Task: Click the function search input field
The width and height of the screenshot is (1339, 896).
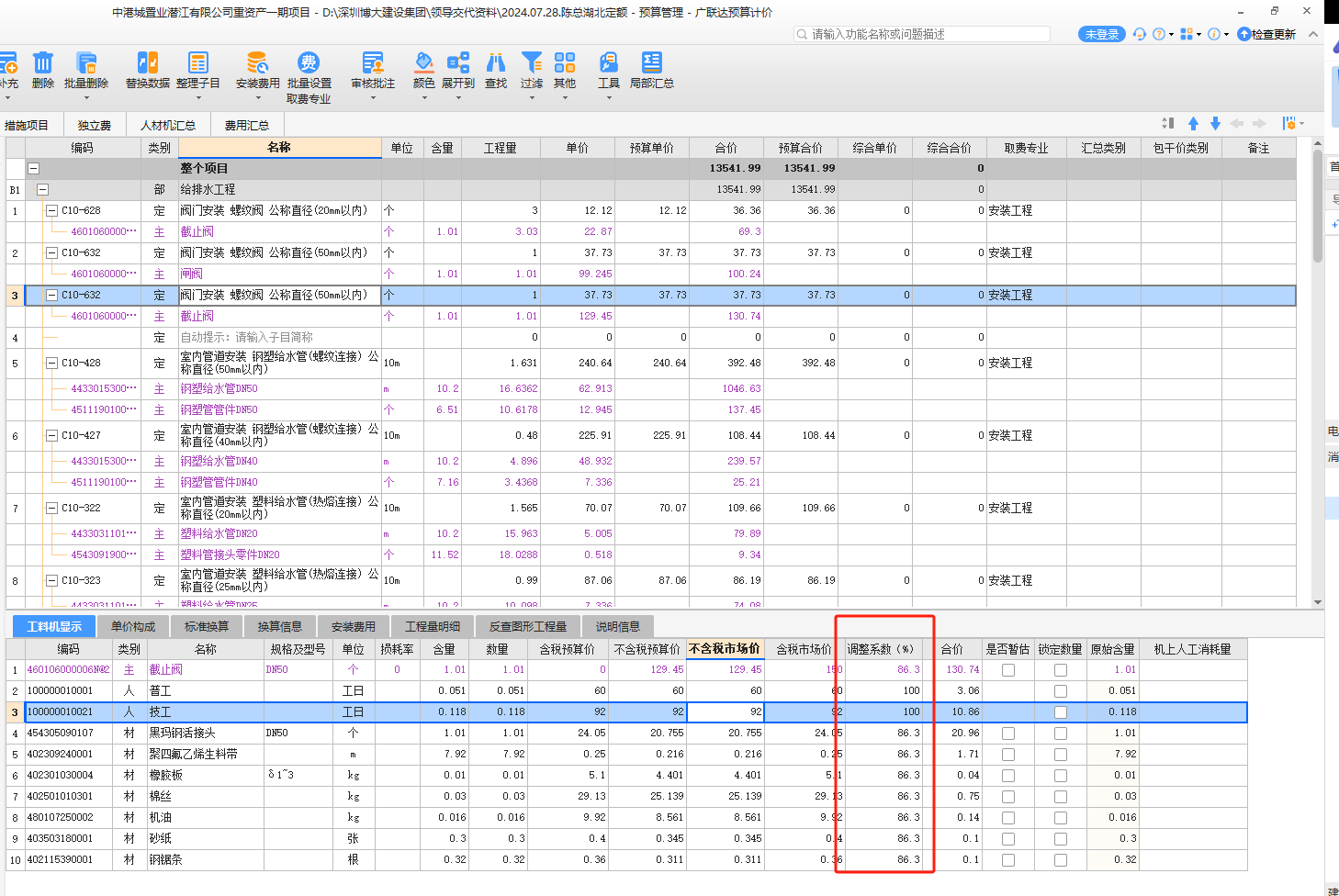Action: [923, 34]
